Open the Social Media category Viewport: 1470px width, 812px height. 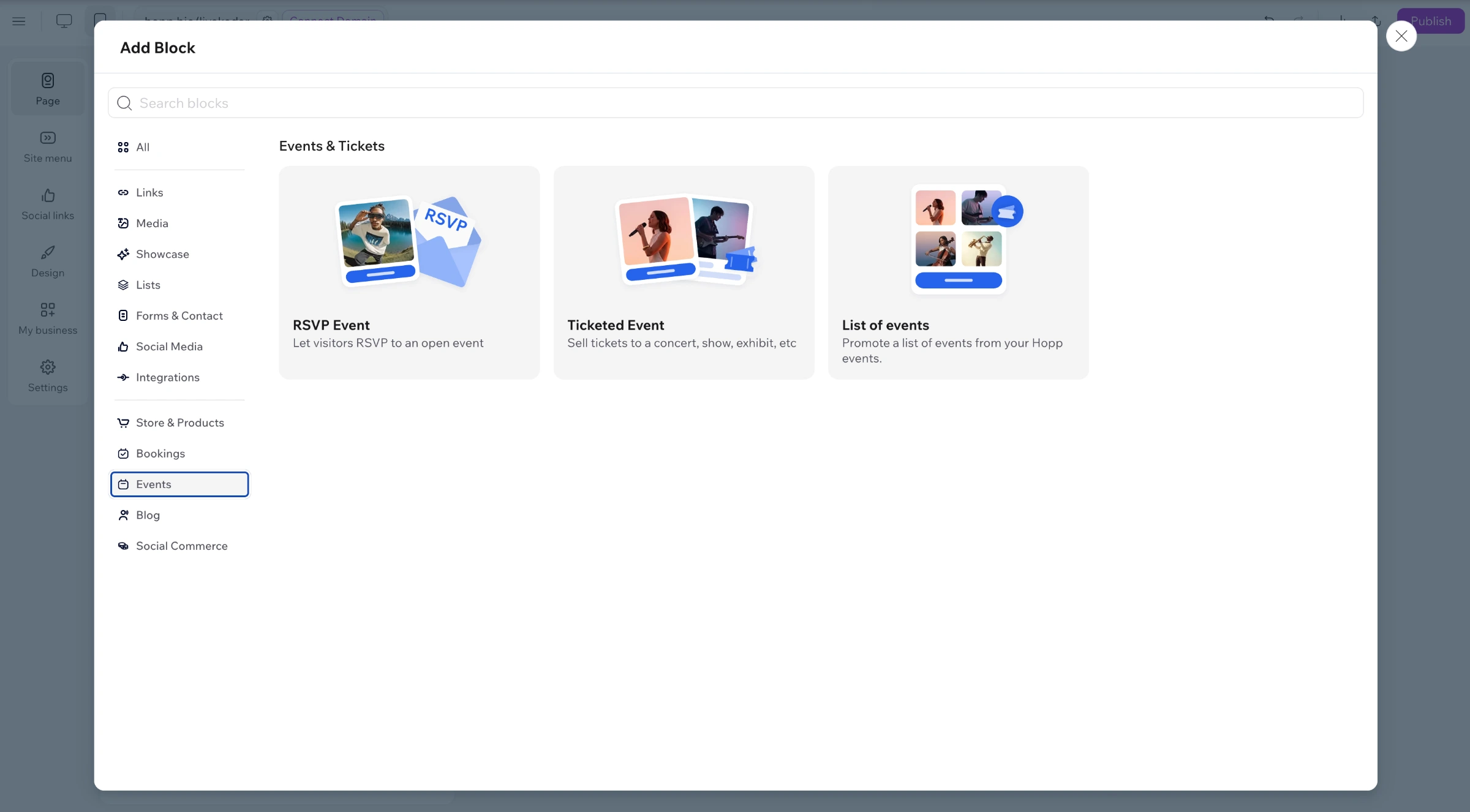pos(179,347)
